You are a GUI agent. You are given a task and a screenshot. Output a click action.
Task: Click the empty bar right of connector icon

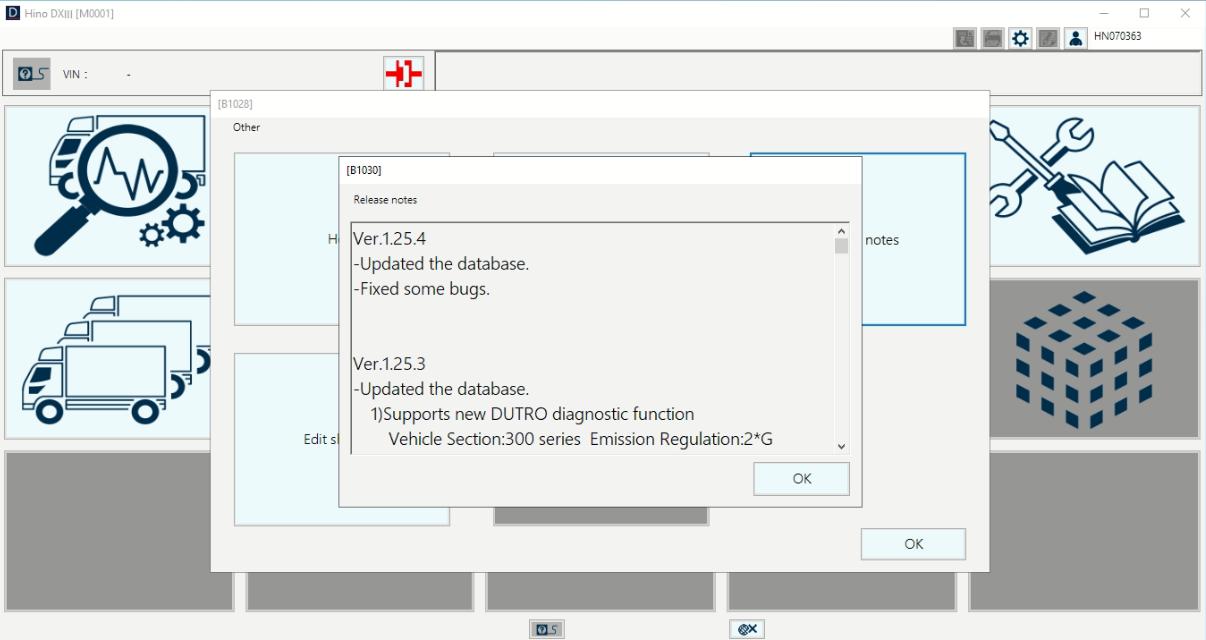tap(818, 73)
